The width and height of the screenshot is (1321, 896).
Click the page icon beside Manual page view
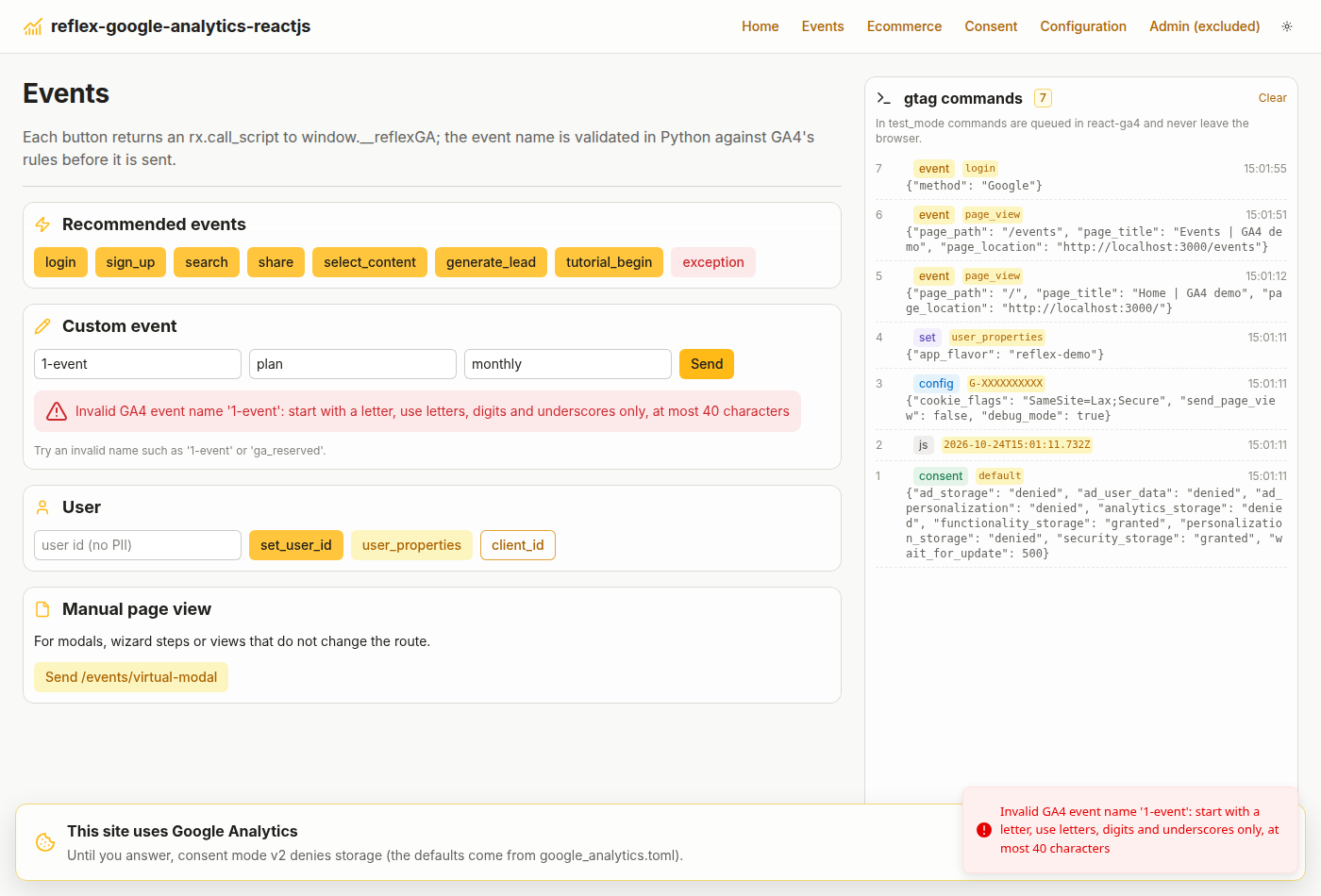coord(42,609)
